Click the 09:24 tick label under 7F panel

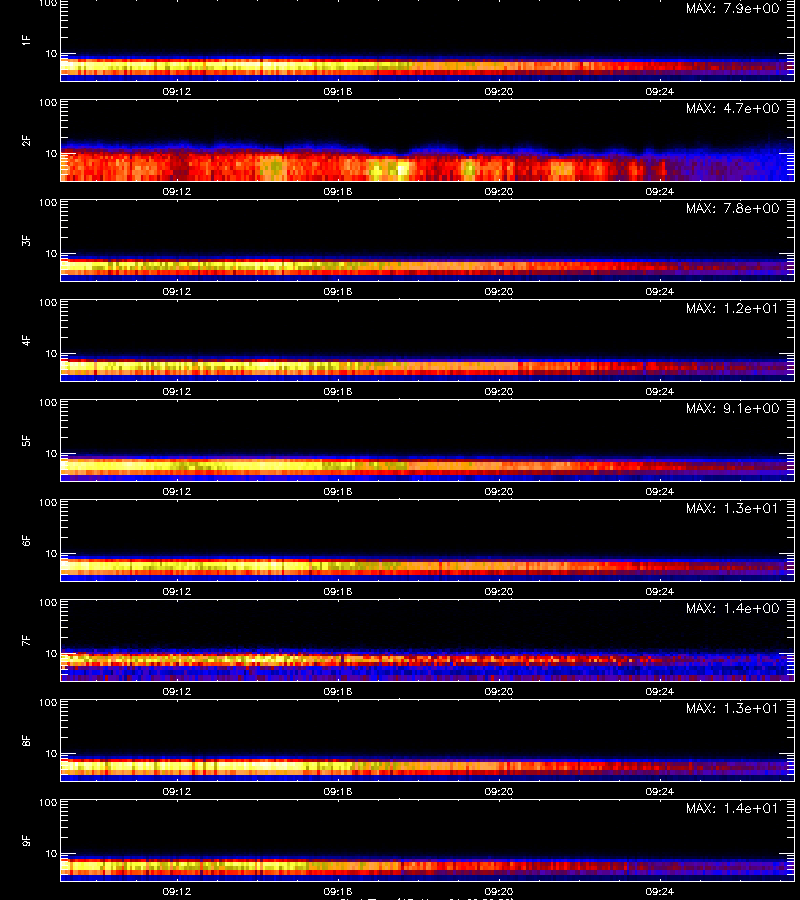click(660, 692)
